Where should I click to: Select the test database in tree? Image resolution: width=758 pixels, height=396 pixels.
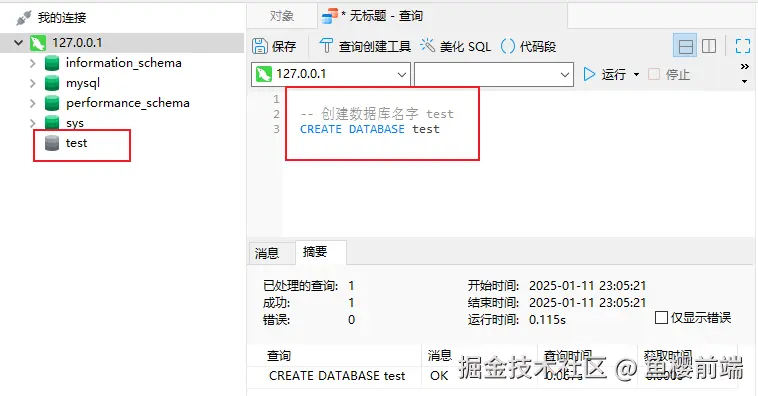pos(76,143)
